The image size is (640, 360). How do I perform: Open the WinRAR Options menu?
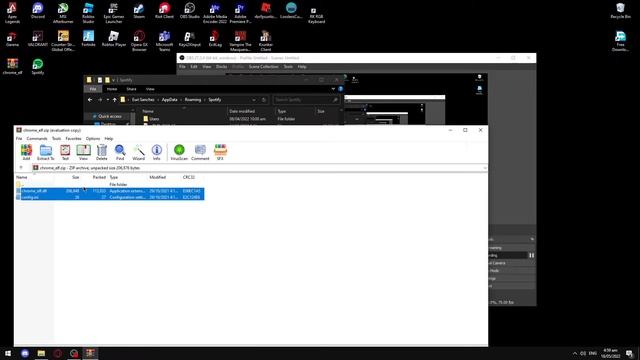[93, 139]
